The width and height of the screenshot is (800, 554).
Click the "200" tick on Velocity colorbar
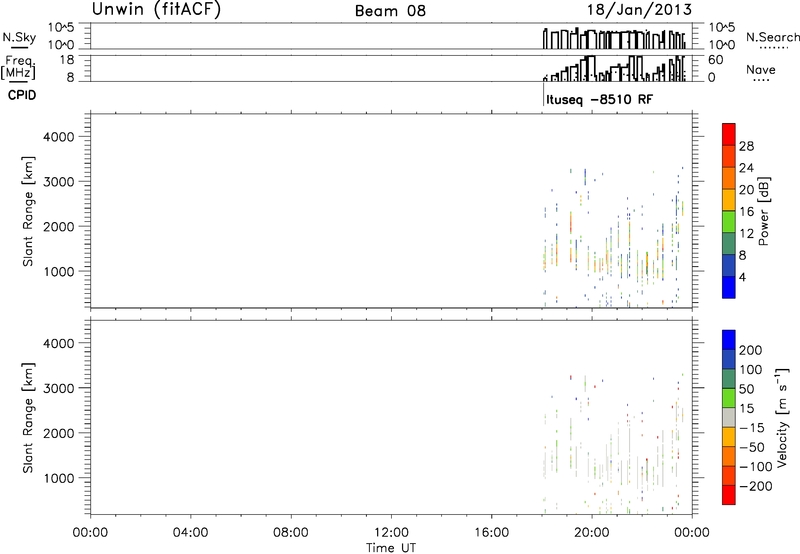pyautogui.click(x=751, y=350)
